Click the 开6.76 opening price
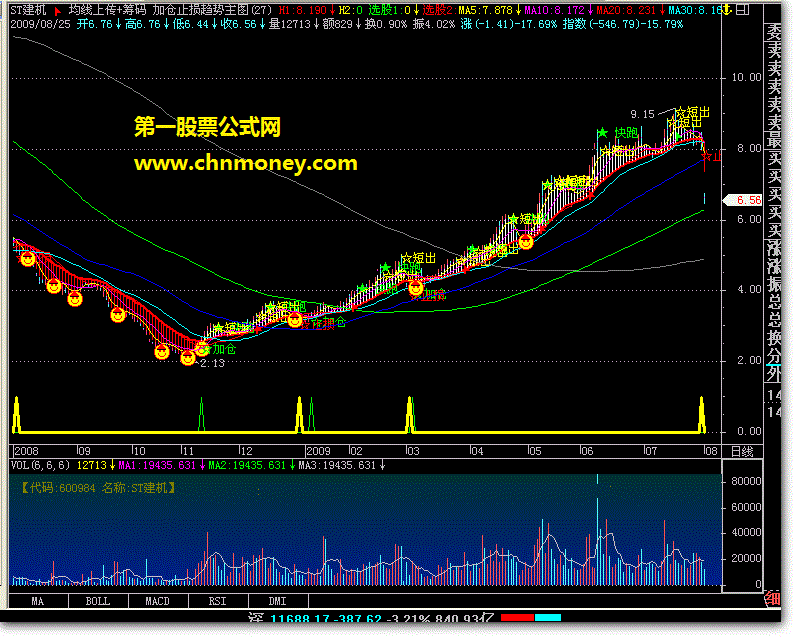The width and height of the screenshot is (796, 637). click(95, 24)
